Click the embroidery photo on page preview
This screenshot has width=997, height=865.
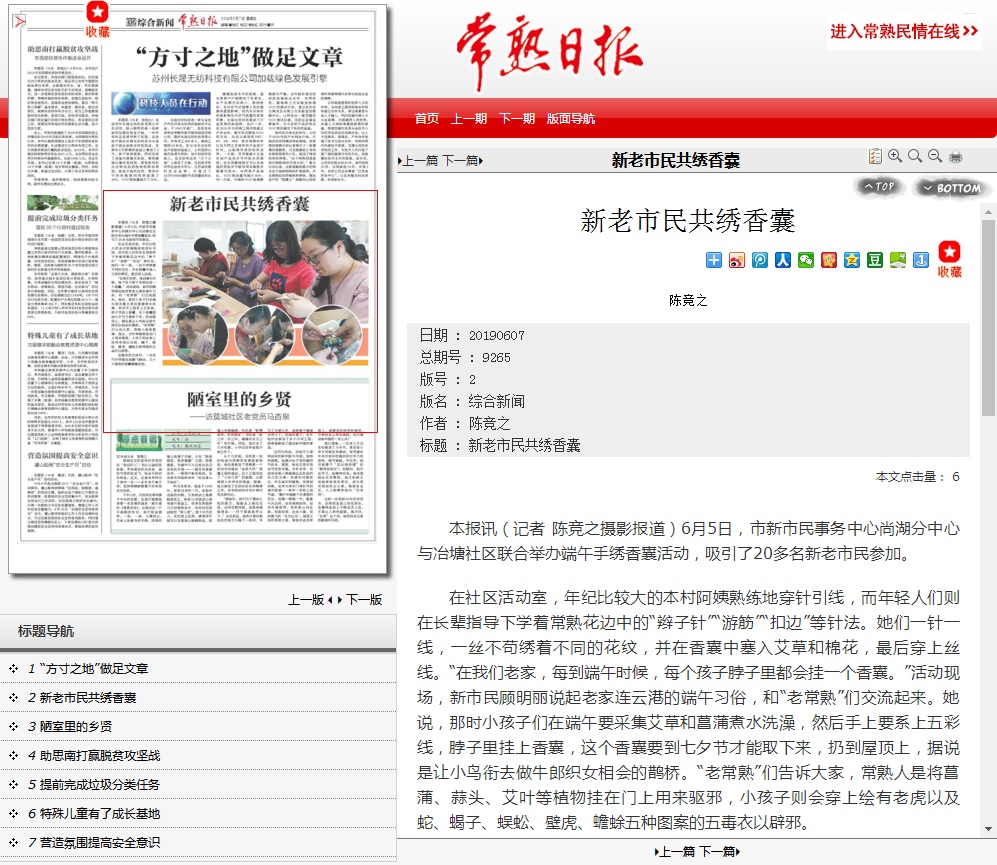[x=265, y=293]
